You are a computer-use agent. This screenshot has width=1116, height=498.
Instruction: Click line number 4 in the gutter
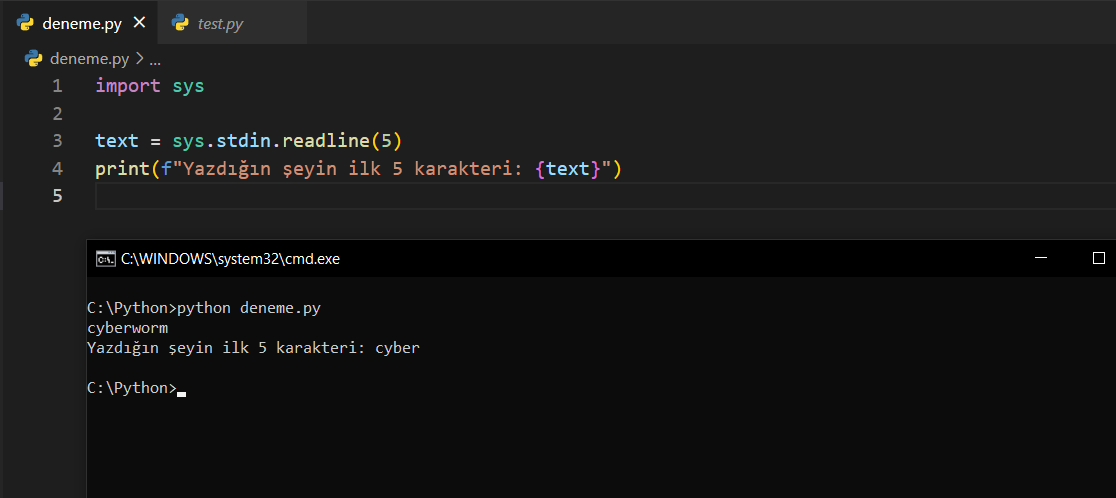[x=57, y=168]
